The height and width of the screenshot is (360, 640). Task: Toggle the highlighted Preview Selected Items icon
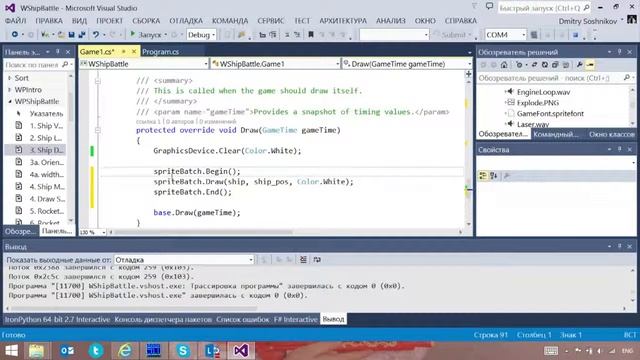pyautogui.click(x=590, y=64)
